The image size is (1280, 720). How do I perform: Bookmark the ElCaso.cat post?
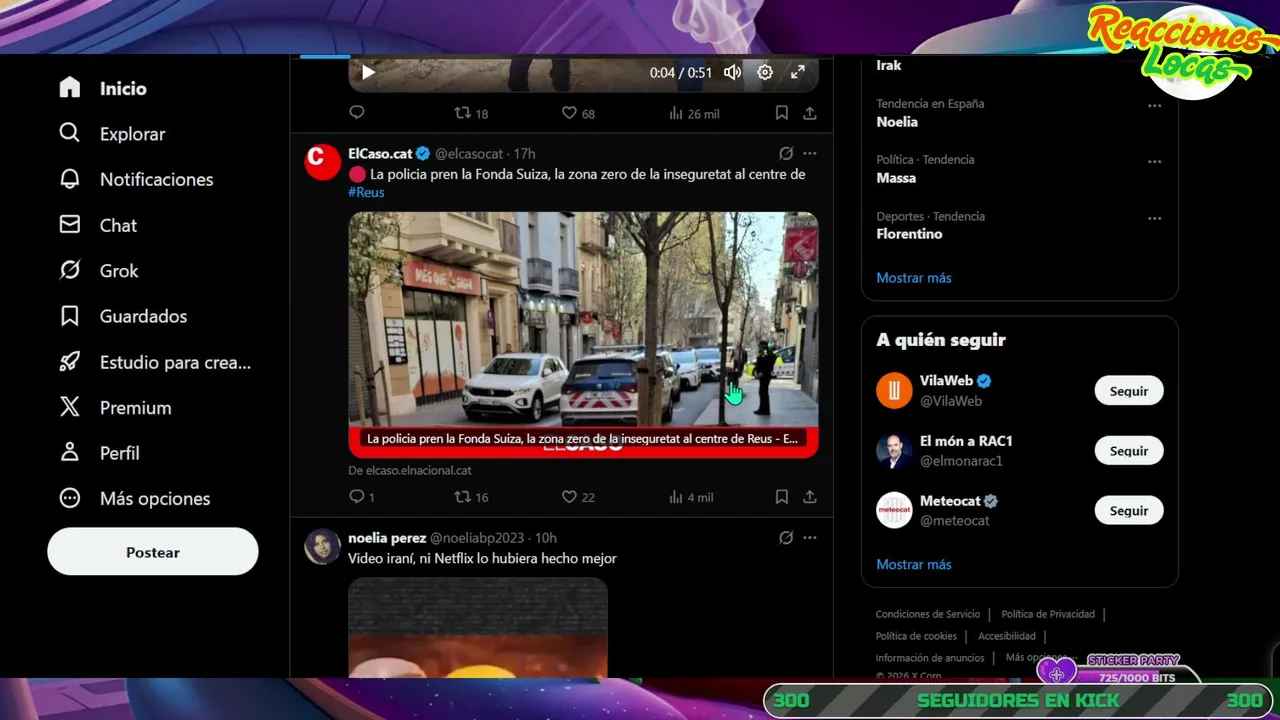tap(782, 496)
